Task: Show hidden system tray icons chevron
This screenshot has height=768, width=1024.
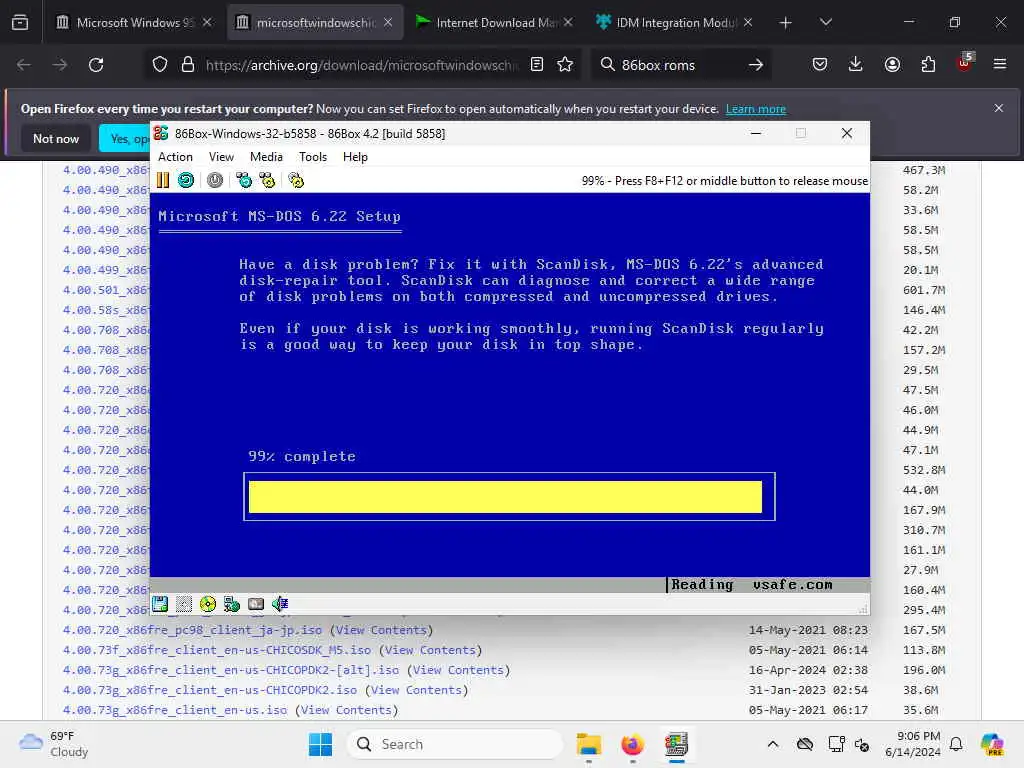Action: (x=773, y=744)
